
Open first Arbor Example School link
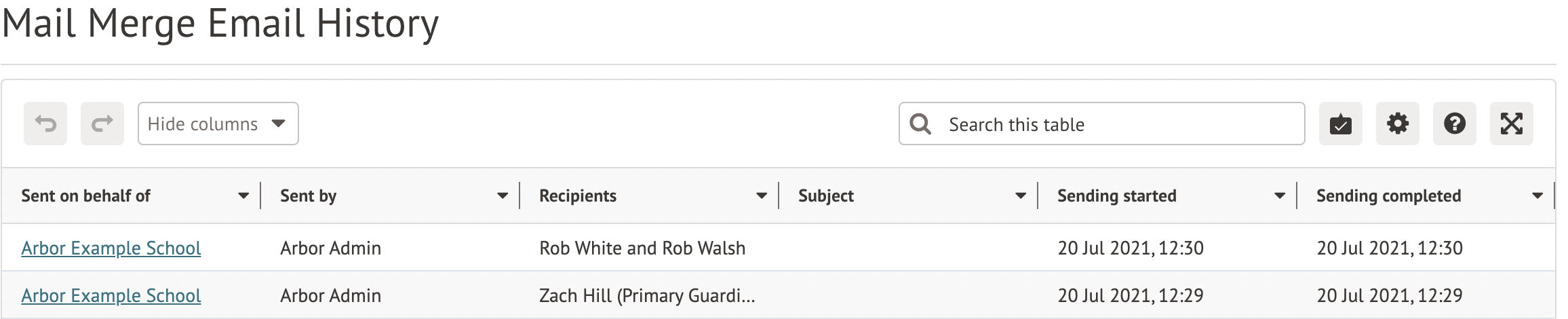(x=111, y=248)
